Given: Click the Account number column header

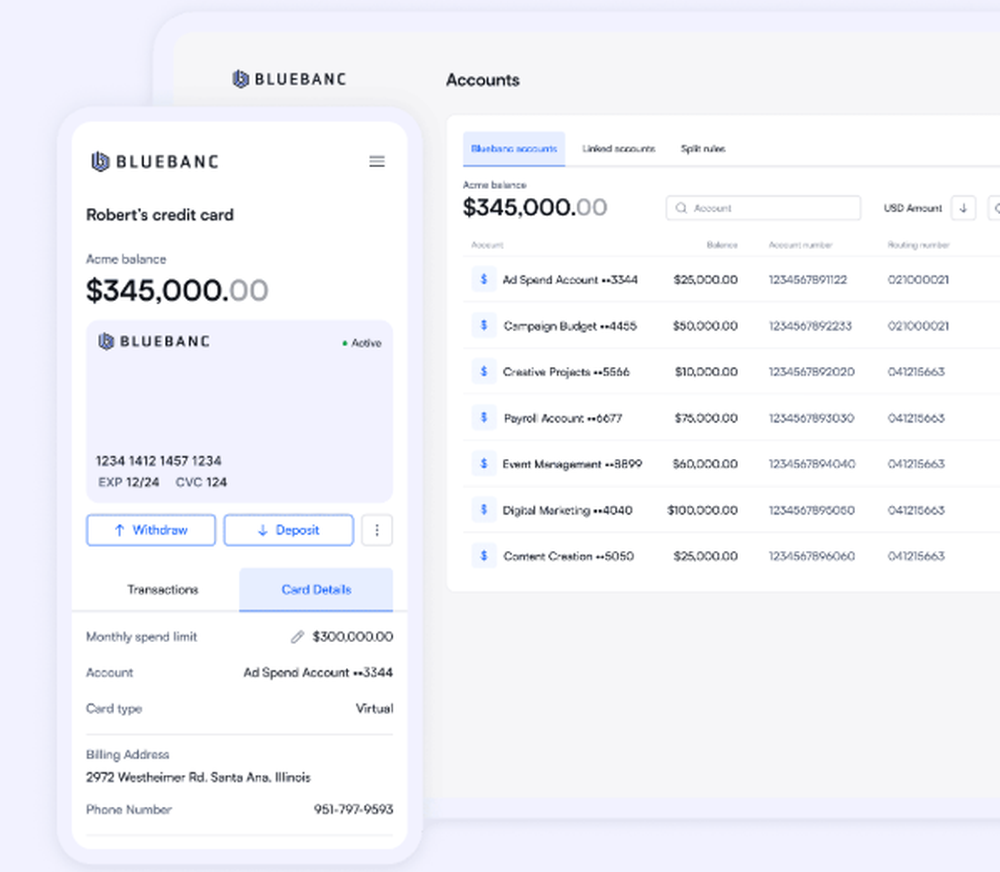Looking at the screenshot, I should (800, 245).
